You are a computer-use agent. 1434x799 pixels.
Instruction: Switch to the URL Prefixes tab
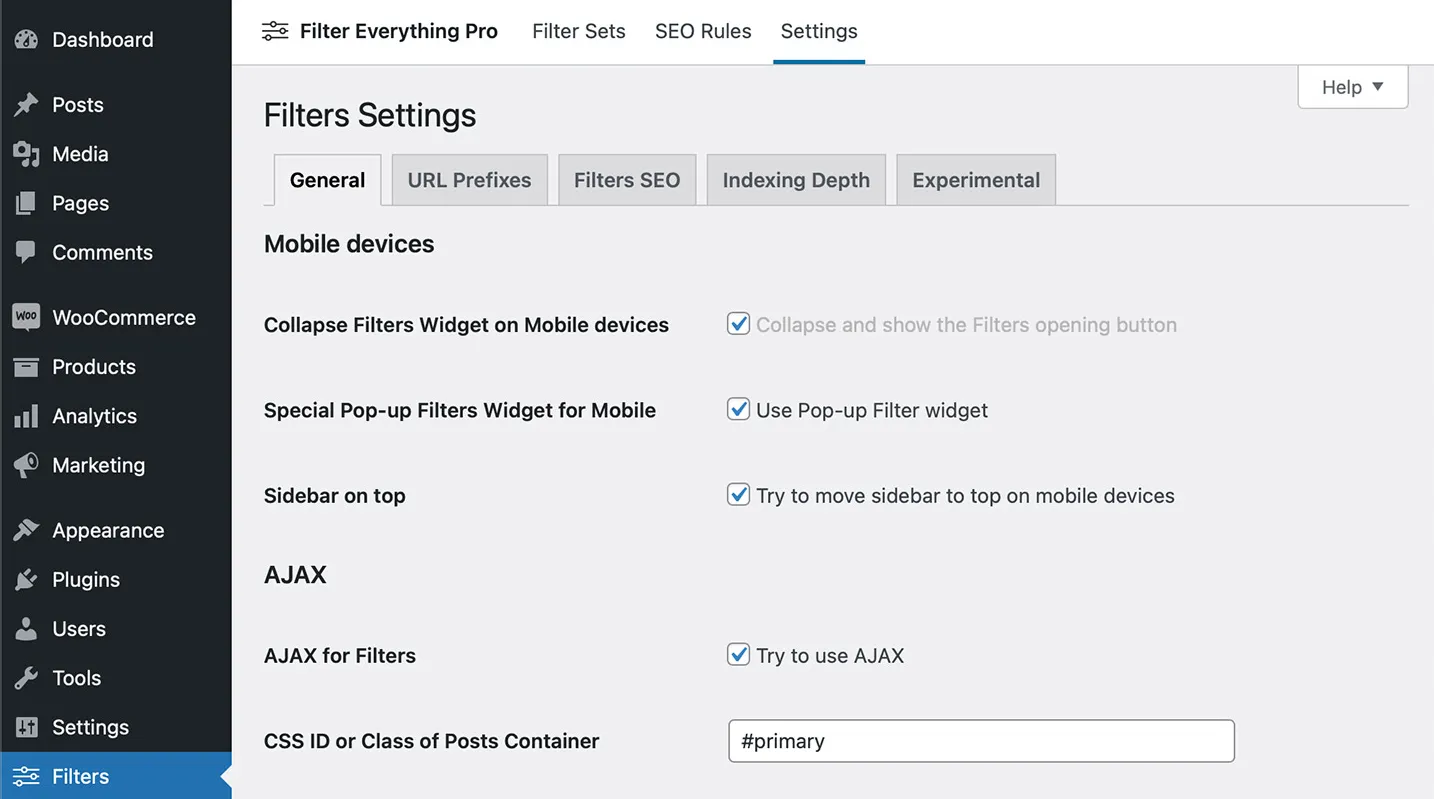469,180
